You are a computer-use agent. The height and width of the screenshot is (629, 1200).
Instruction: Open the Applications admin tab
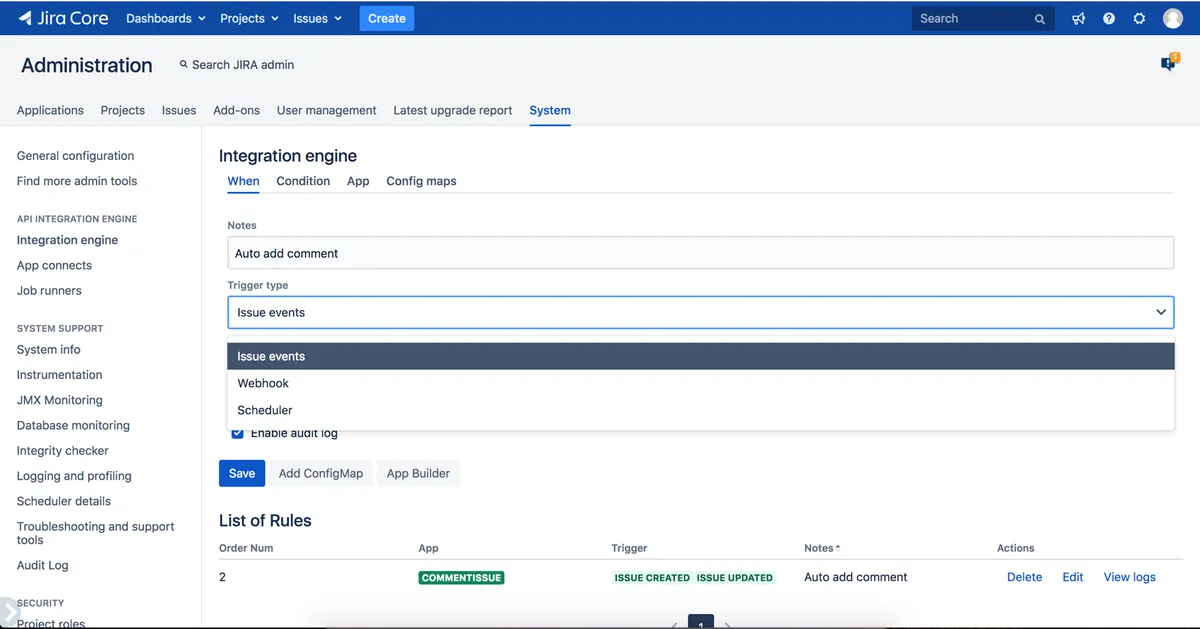50,110
